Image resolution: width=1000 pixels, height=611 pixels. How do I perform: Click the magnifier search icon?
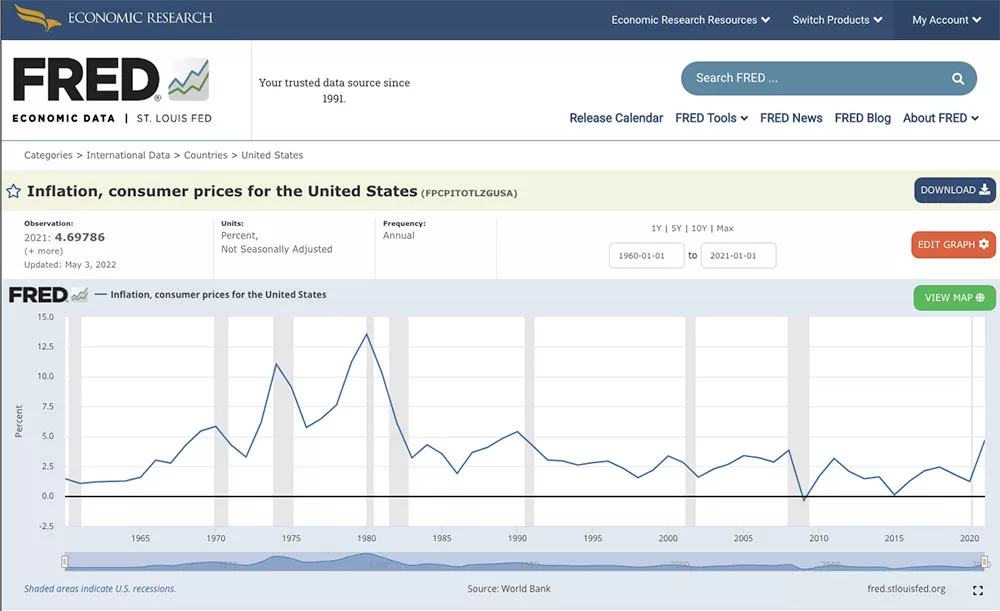957,78
